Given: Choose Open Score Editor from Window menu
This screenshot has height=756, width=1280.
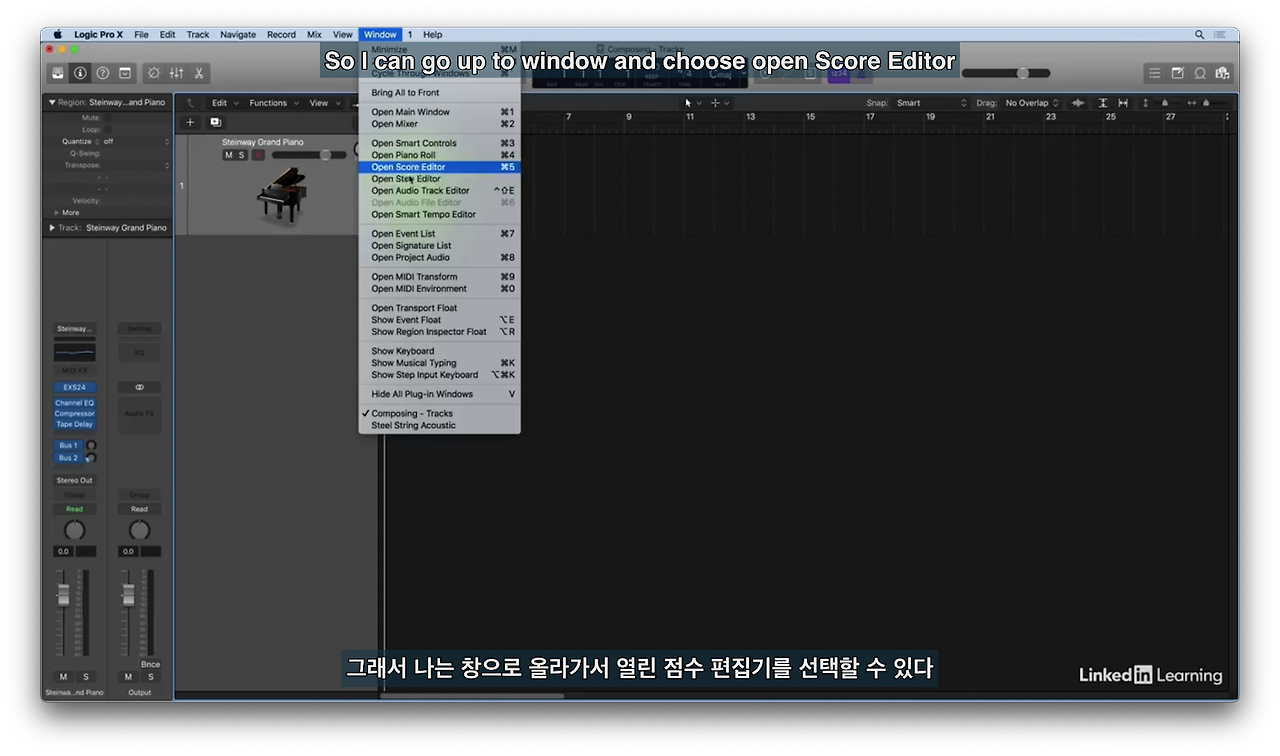Looking at the screenshot, I should (439, 167).
